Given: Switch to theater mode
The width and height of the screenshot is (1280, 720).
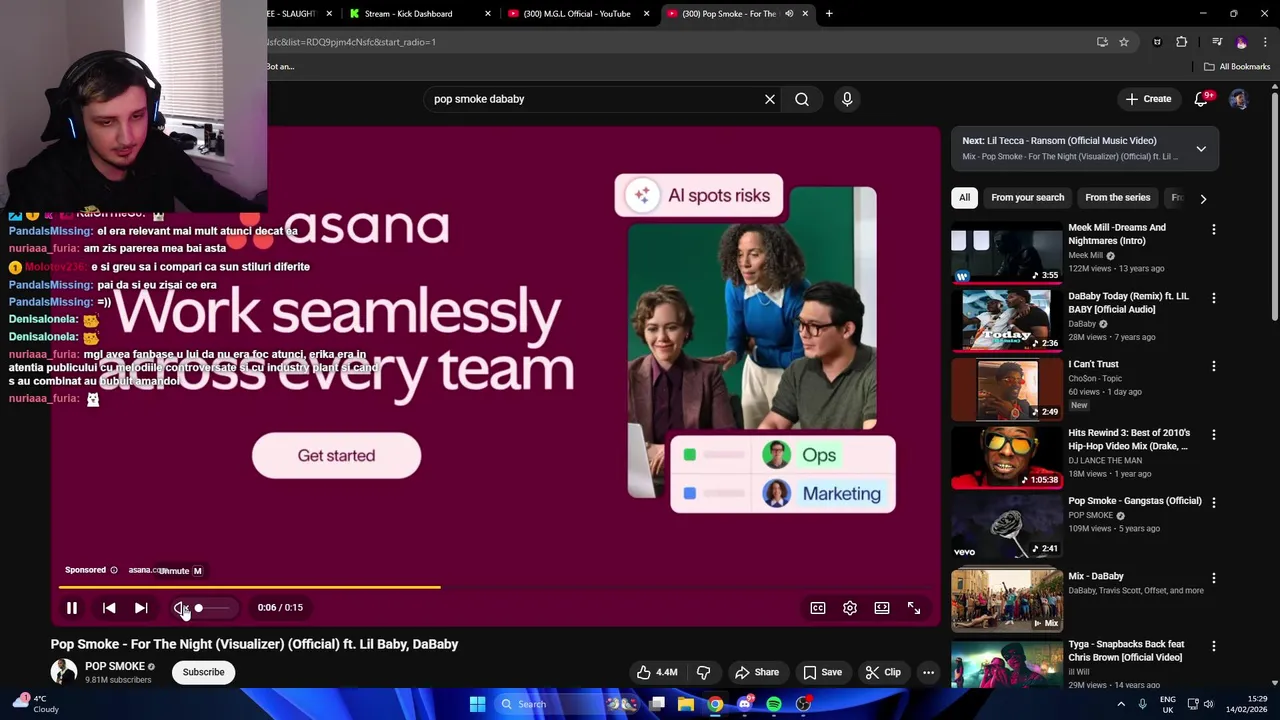Looking at the screenshot, I should click(882, 608).
